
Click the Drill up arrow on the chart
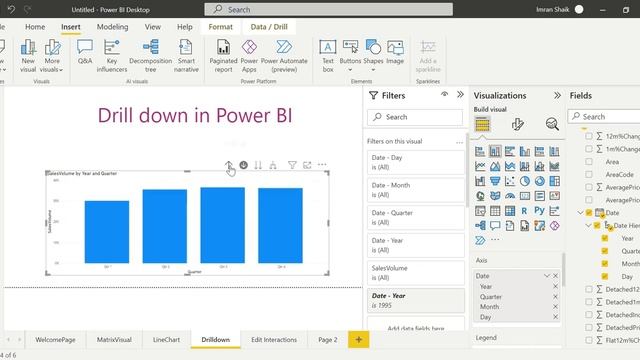229,165
